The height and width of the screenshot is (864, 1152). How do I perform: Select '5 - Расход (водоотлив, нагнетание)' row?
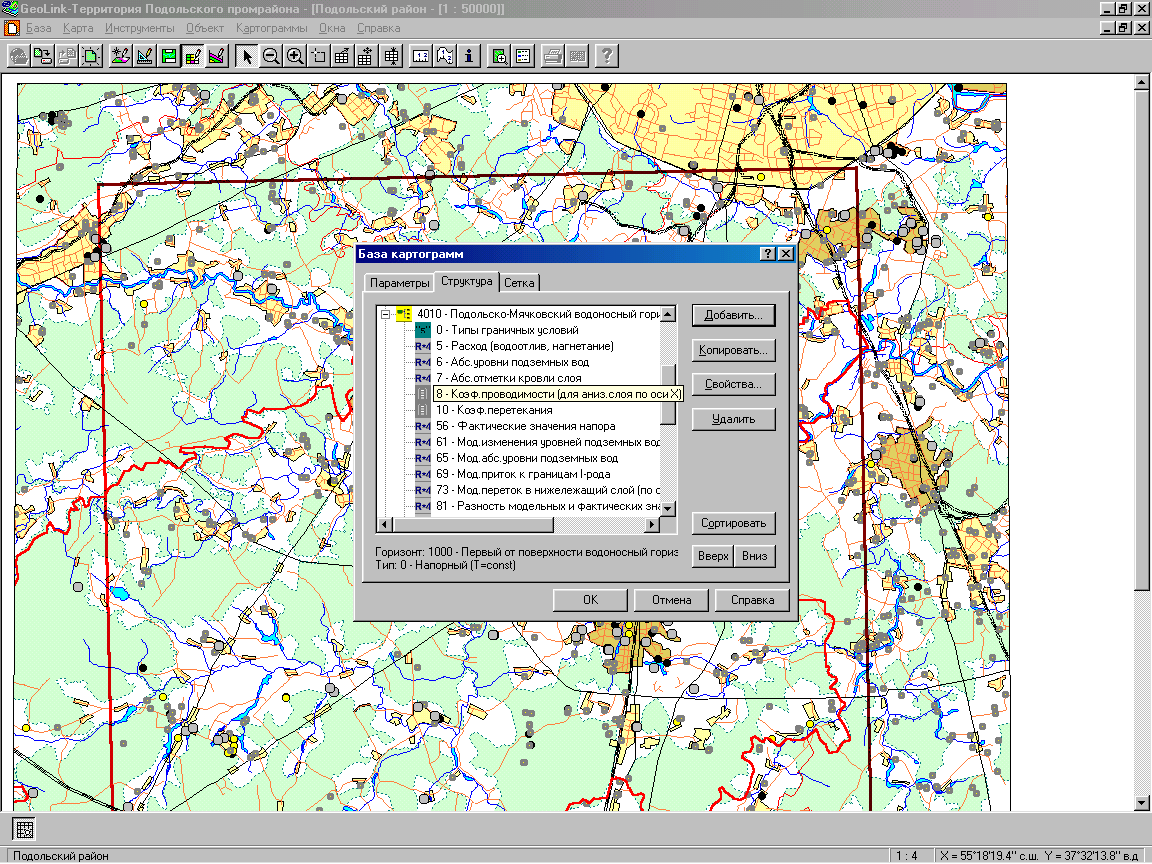coord(525,347)
